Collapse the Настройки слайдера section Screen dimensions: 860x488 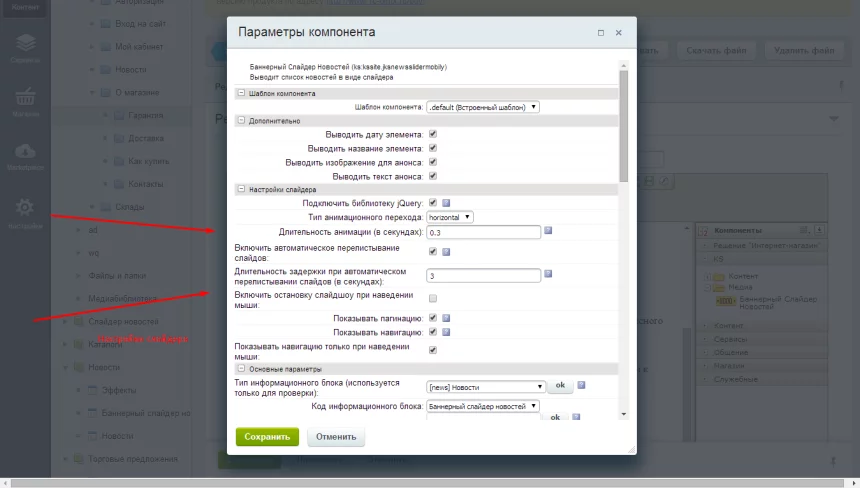(241, 189)
